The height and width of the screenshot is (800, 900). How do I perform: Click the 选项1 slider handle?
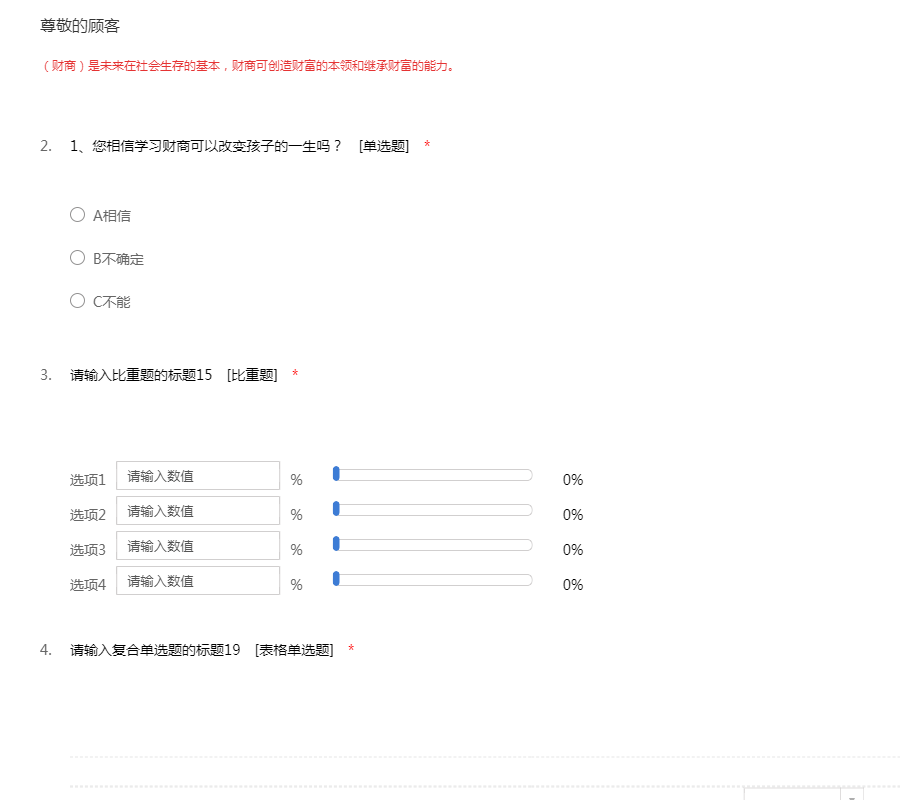pyautogui.click(x=337, y=474)
